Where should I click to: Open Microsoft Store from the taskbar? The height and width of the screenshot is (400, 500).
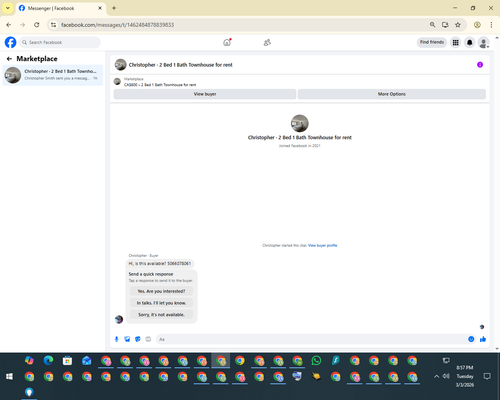(x=67, y=360)
